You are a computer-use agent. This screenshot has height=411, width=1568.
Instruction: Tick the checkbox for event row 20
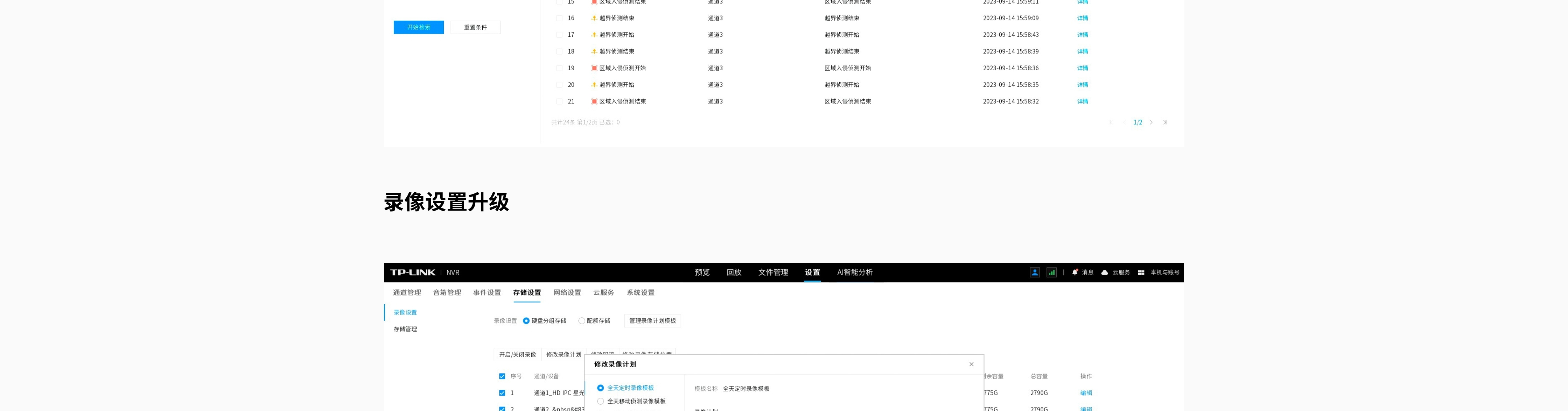point(559,85)
